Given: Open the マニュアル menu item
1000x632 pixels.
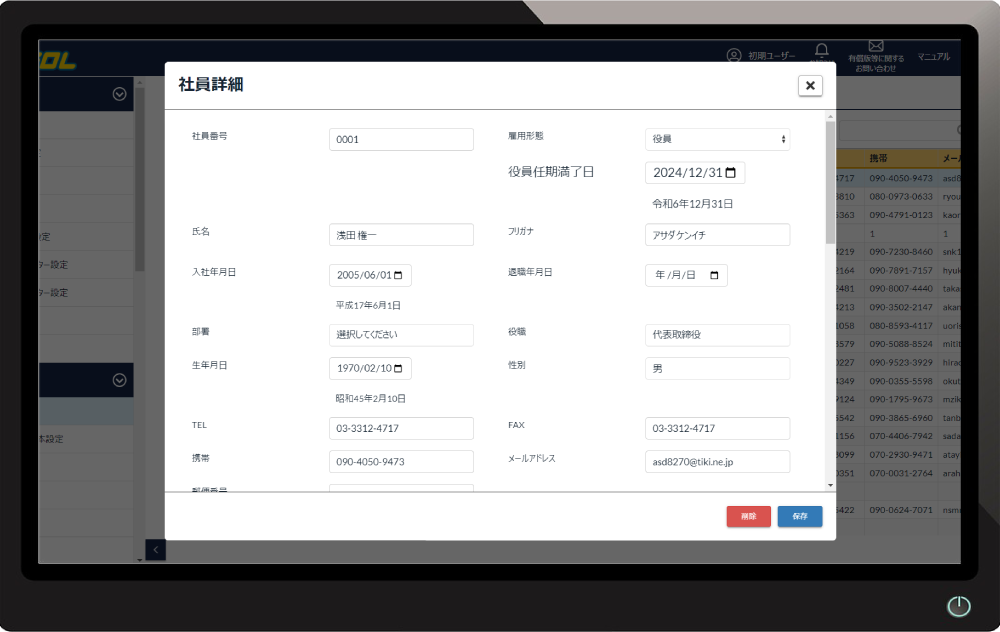Looking at the screenshot, I should [x=933, y=56].
